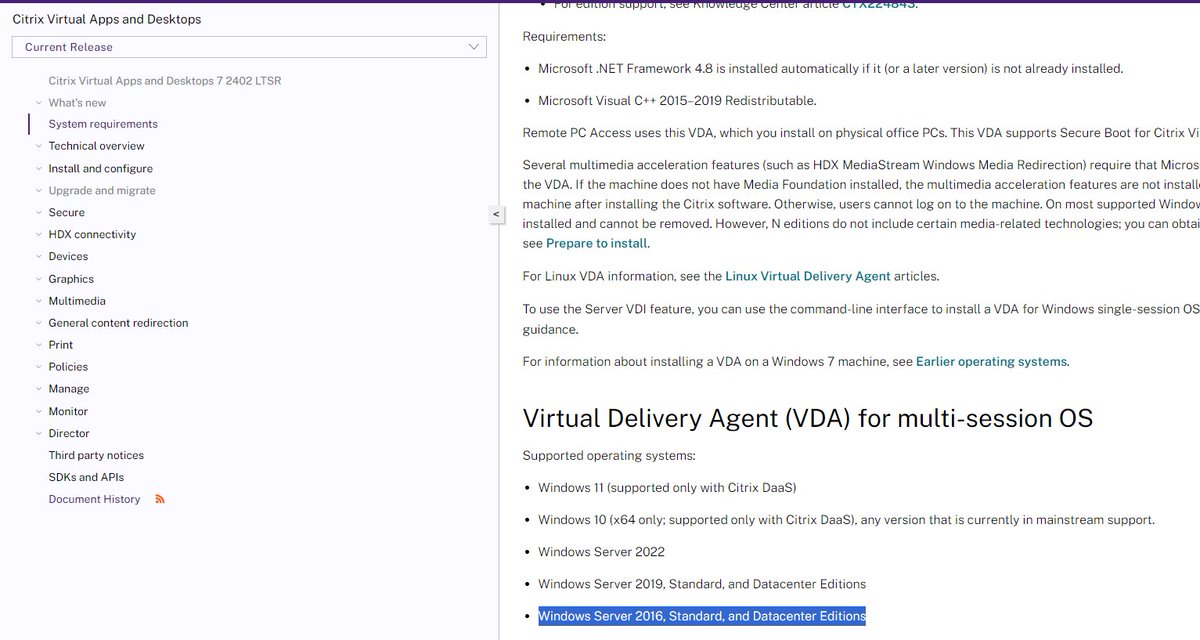Click the Citrix Virtual Apps and Desktops title

coord(107,19)
